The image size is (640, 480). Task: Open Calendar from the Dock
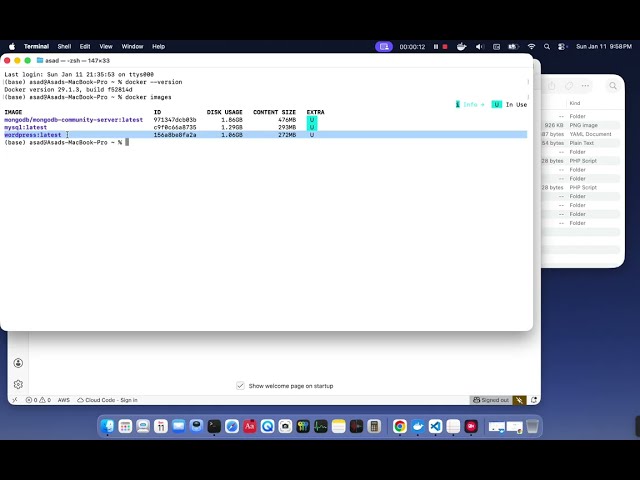(x=161, y=427)
